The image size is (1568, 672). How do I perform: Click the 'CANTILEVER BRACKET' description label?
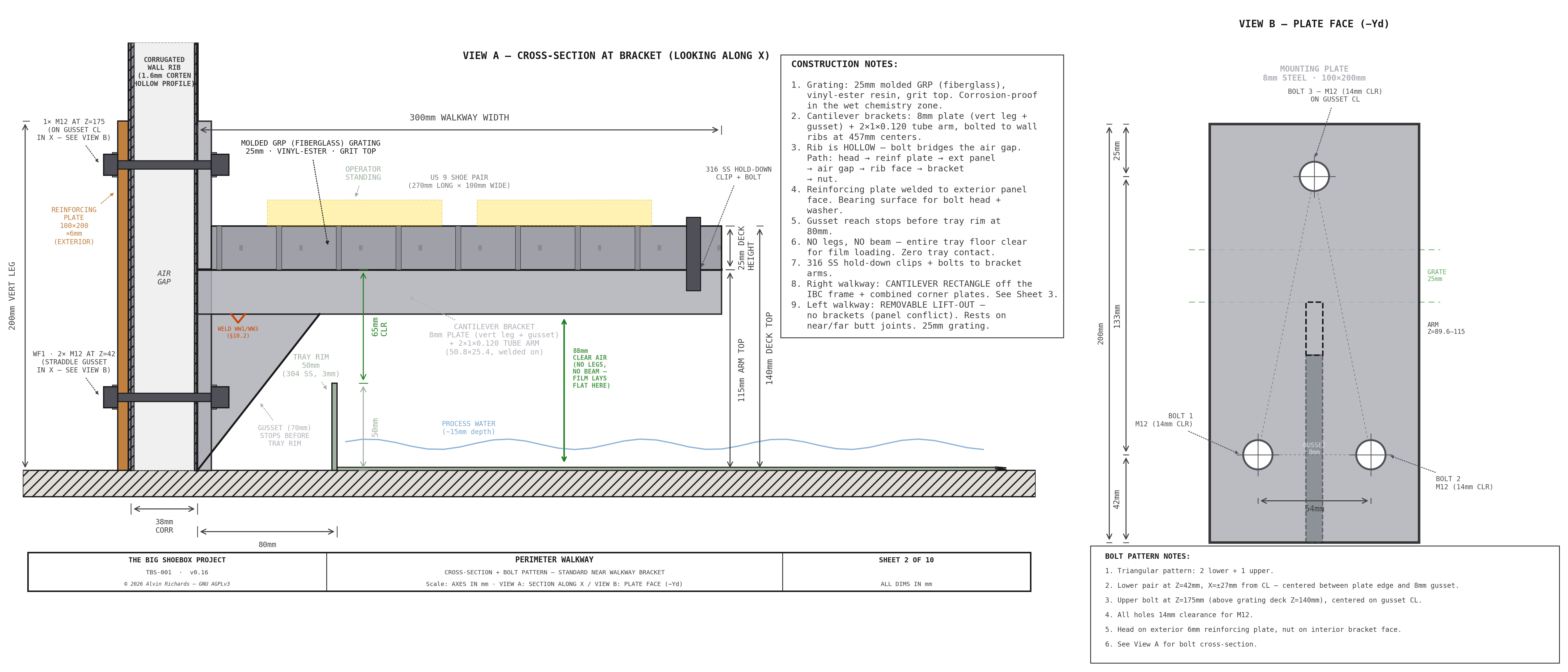point(494,339)
